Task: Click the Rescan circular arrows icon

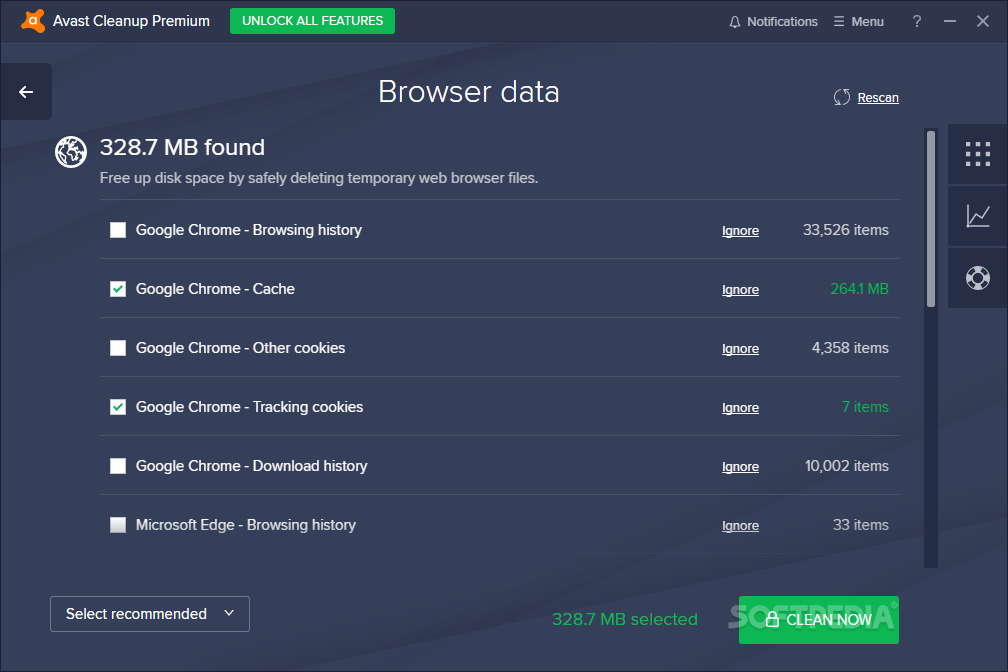Action: click(842, 97)
